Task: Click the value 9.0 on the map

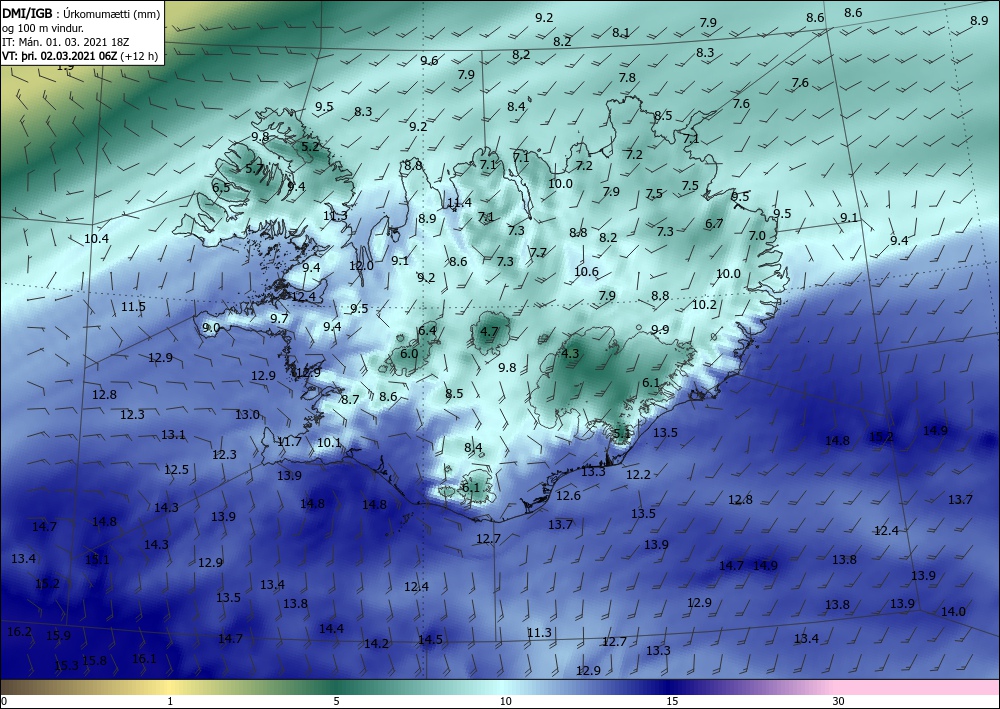Action: pyautogui.click(x=211, y=328)
